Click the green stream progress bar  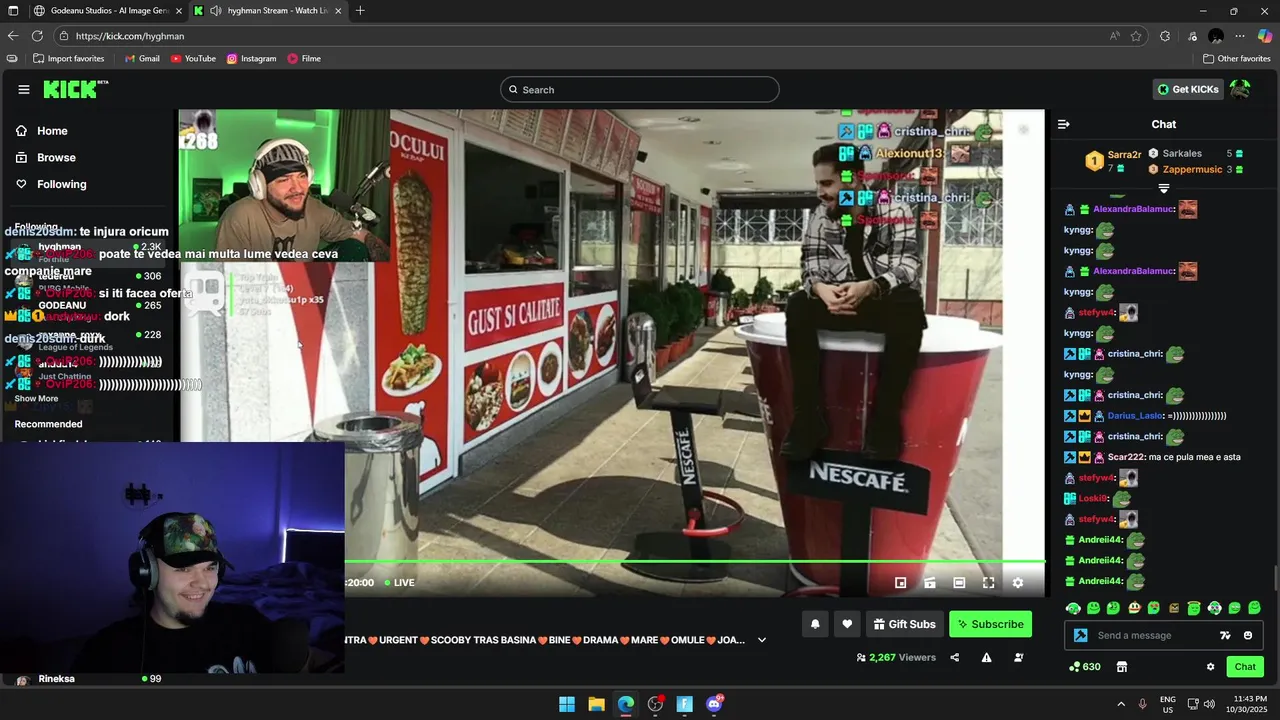pos(695,562)
